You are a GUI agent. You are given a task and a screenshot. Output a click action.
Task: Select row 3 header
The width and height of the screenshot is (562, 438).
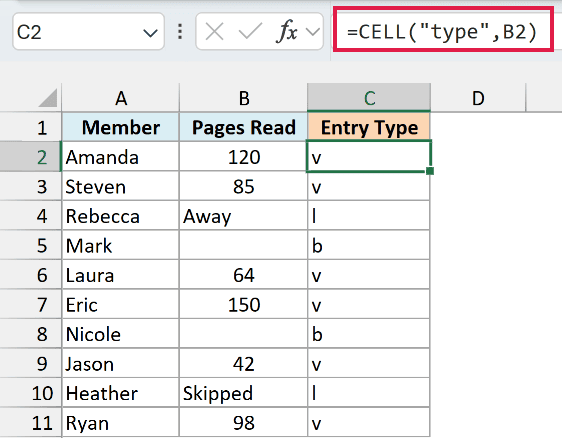pos(31,186)
